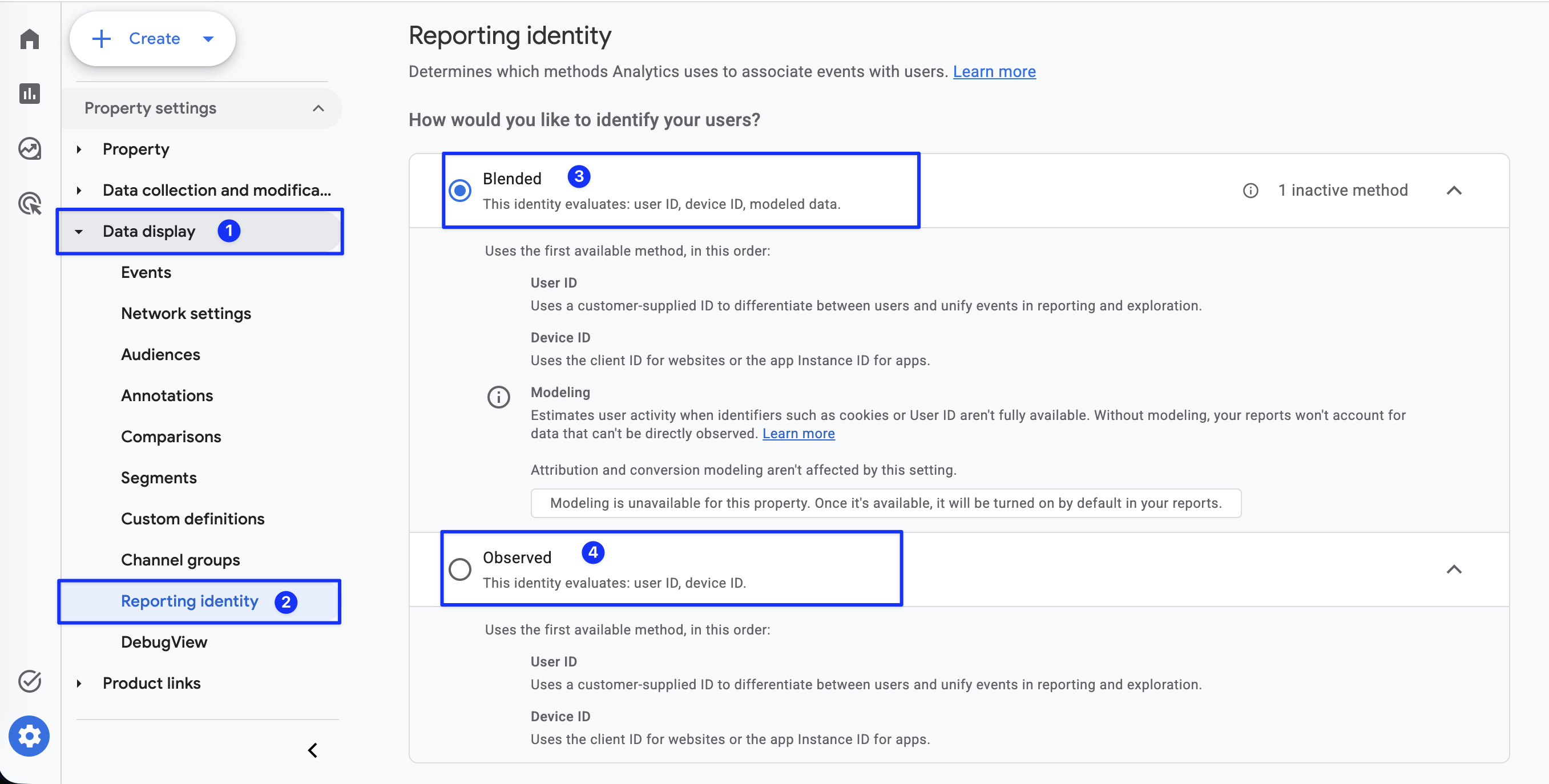The width and height of the screenshot is (1549, 784).
Task: Click 'Reporting identity' page heading
Action: pos(510,35)
